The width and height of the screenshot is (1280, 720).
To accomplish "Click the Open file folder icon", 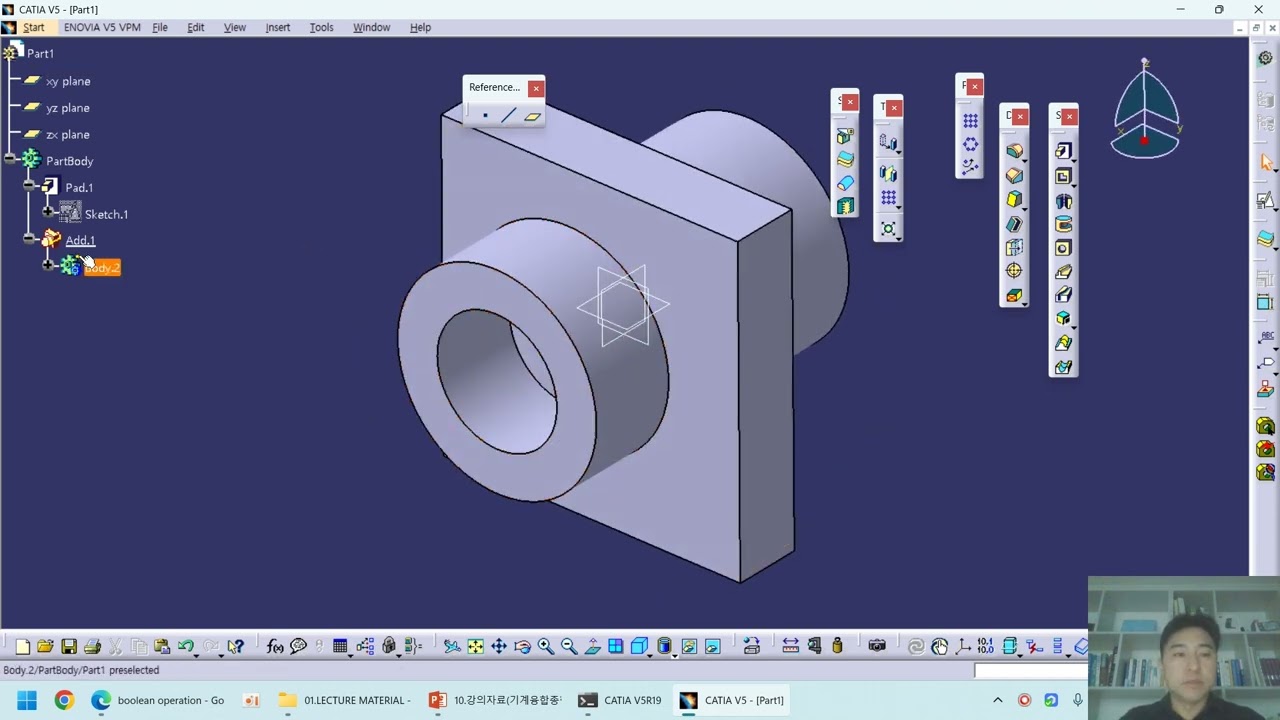I will [x=45, y=647].
